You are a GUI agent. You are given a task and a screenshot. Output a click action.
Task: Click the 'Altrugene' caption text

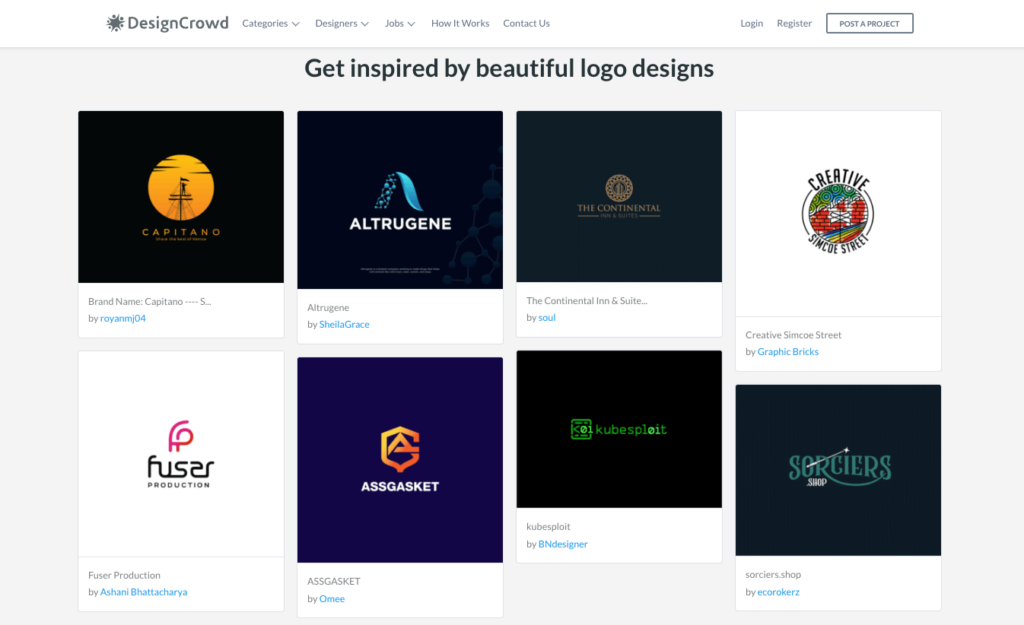(x=328, y=307)
